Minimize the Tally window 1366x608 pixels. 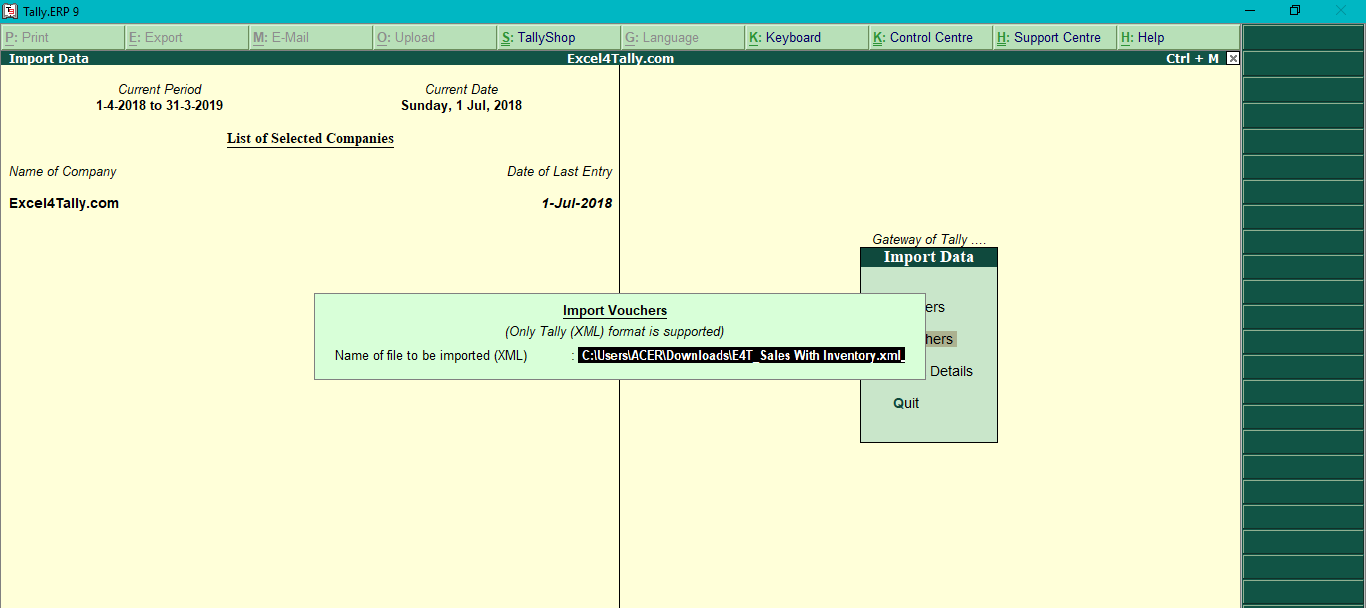[x=1250, y=11]
